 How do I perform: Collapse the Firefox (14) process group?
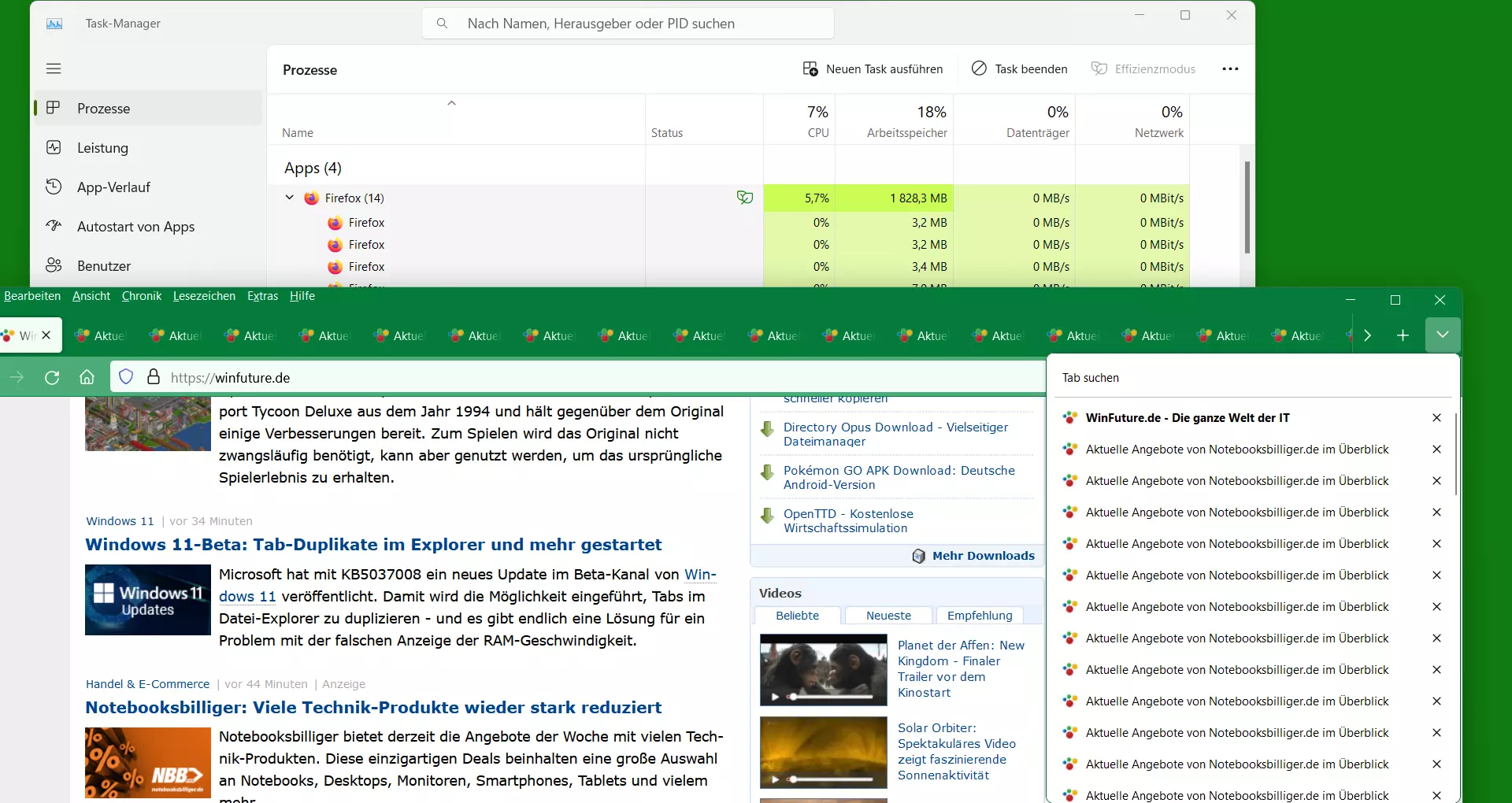(x=289, y=198)
